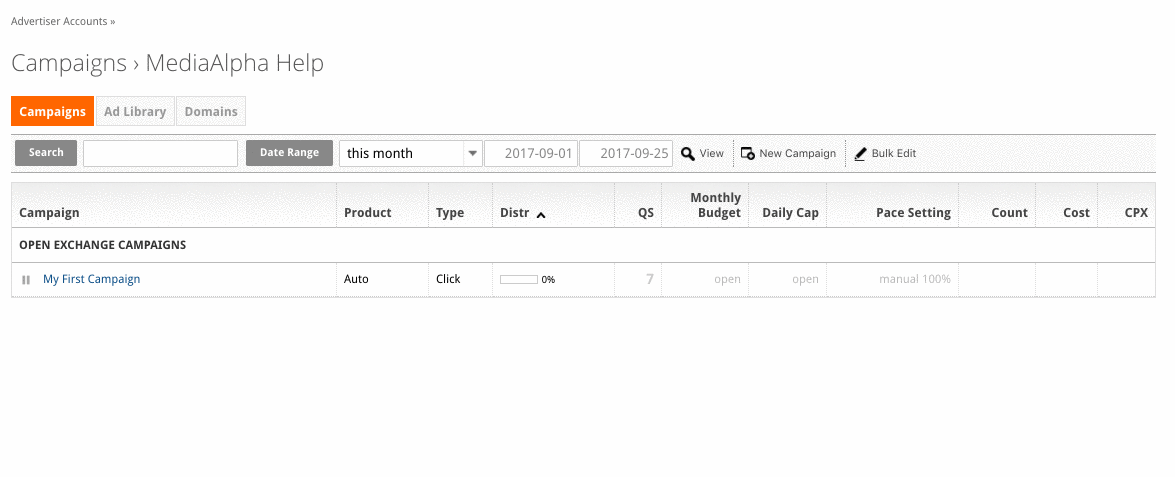The image size is (1175, 477).
Task: Switch to the Ad Library tab
Action: click(x=135, y=111)
